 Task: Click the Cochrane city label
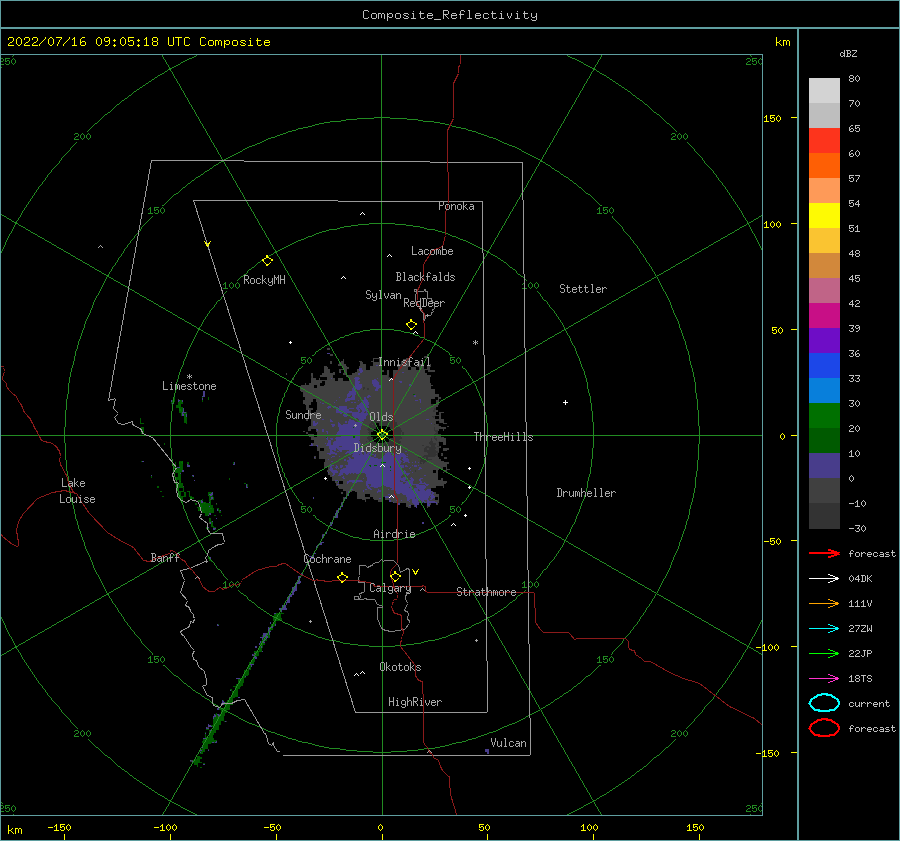[x=327, y=559]
